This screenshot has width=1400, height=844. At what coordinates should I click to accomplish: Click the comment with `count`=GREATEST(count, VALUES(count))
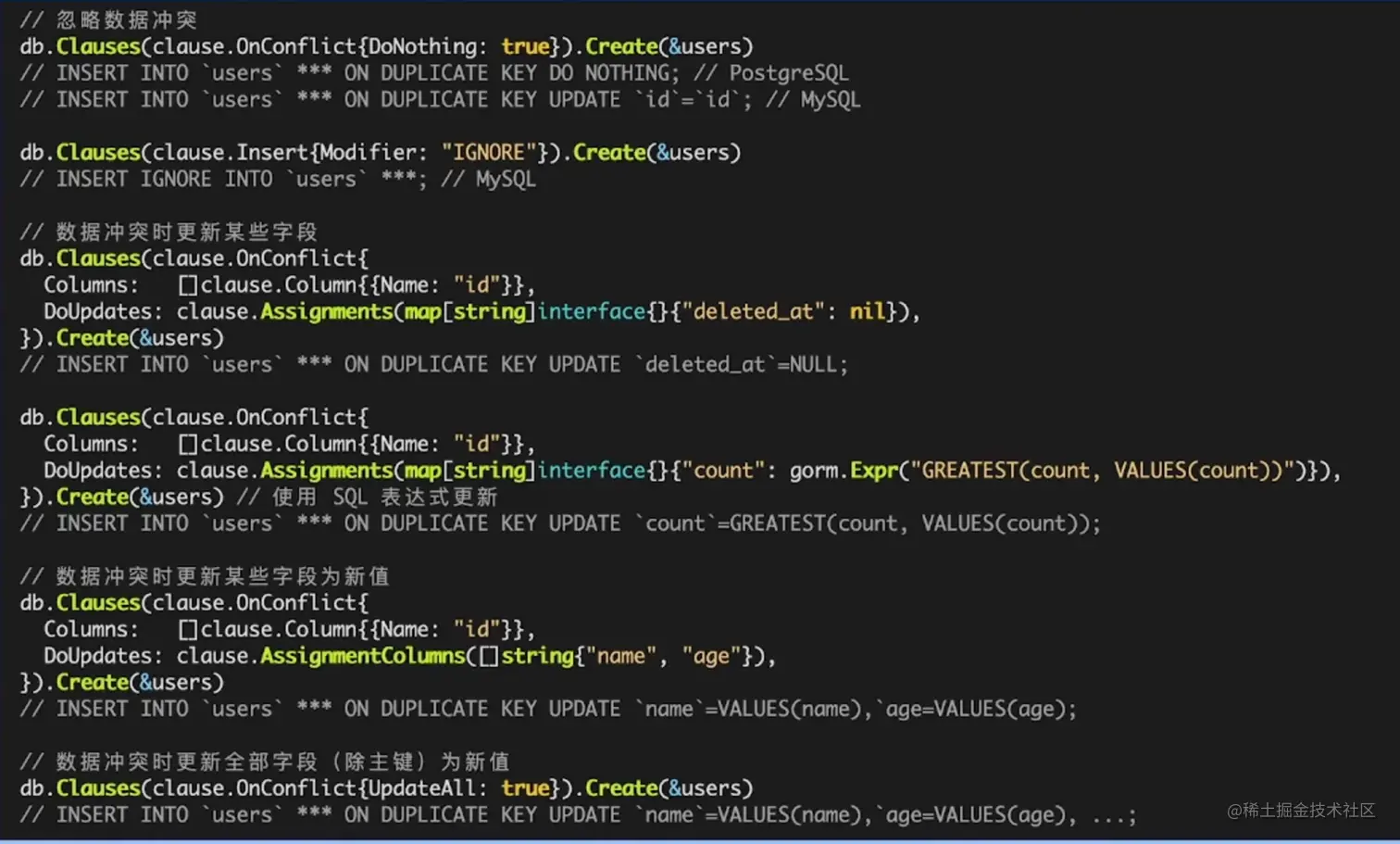560,523
